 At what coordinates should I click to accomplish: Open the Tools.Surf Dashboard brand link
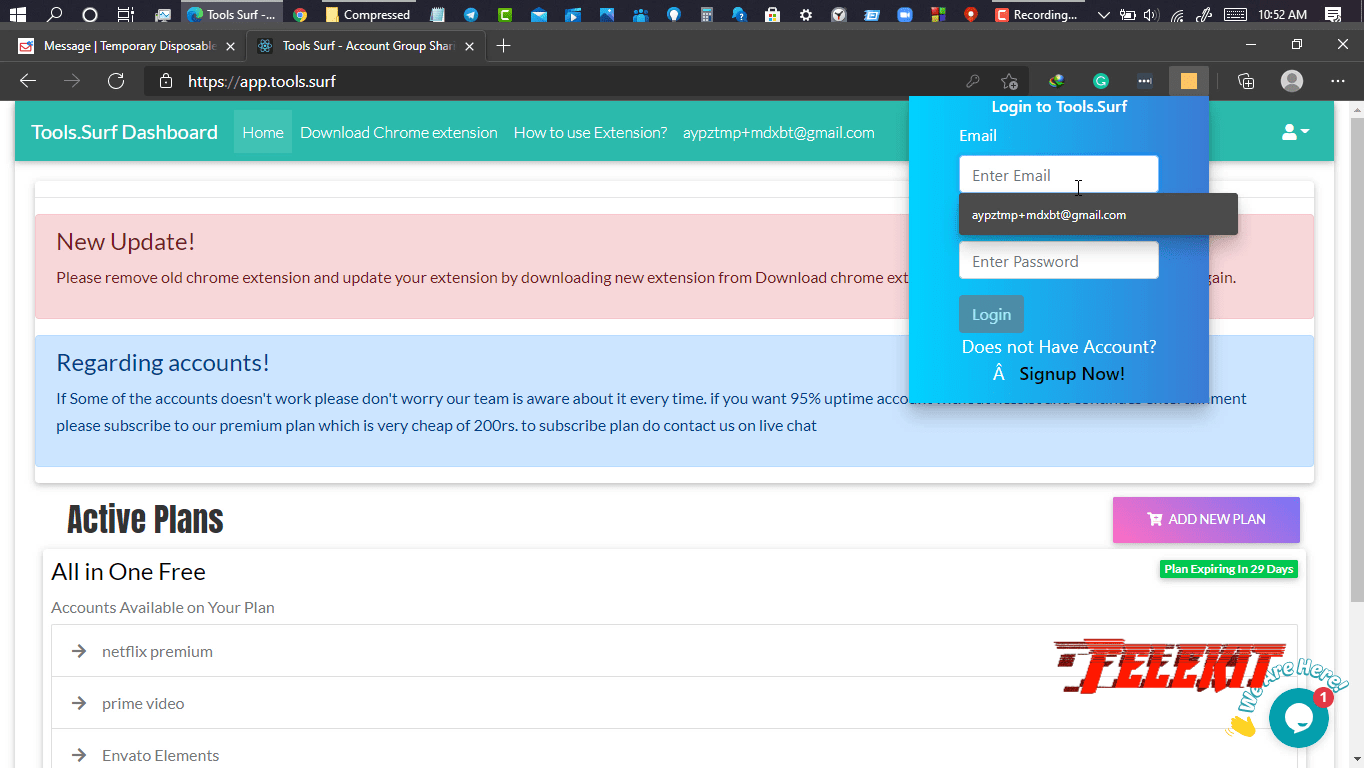click(x=124, y=132)
